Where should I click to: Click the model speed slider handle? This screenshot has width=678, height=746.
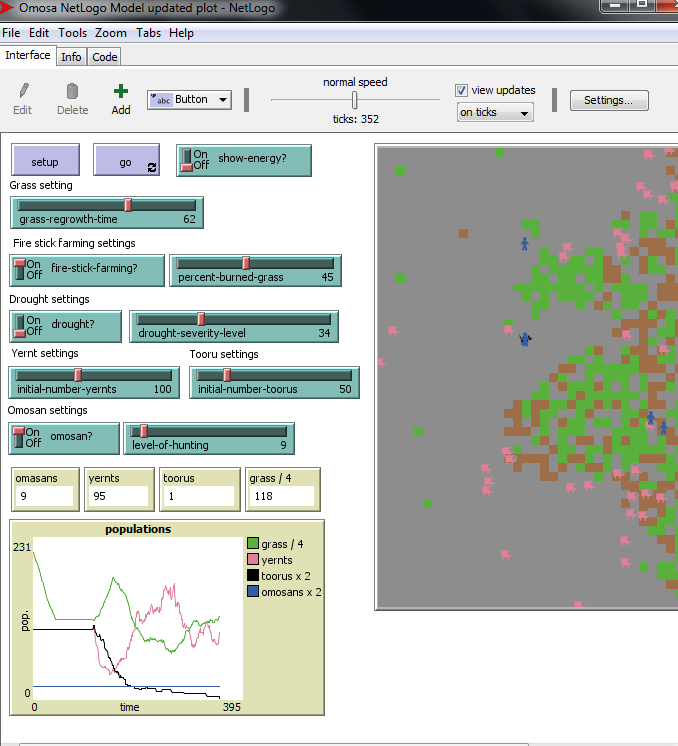pos(354,100)
